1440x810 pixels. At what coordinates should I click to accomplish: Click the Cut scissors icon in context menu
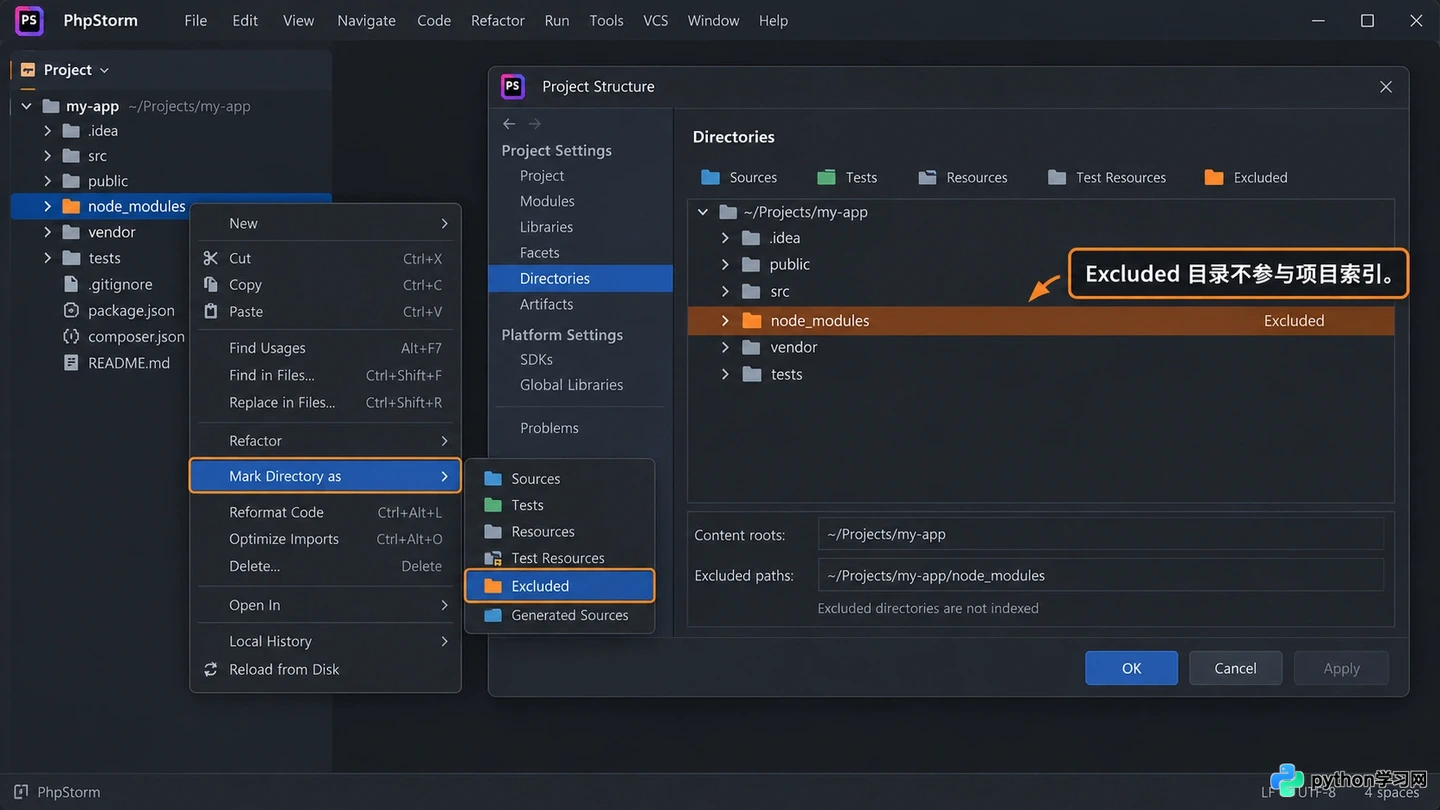pos(210,258)
